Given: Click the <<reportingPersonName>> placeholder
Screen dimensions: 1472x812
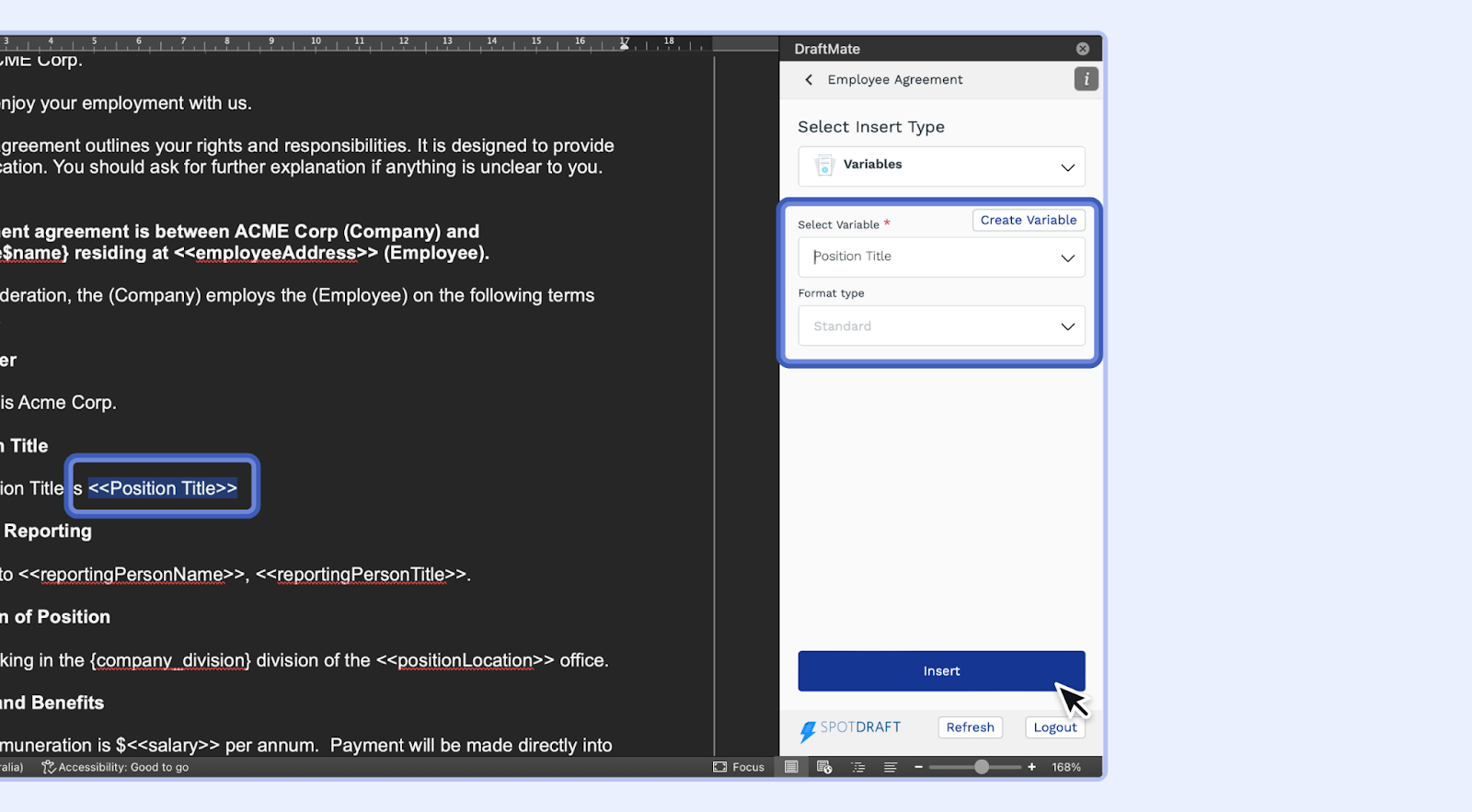Looking at the screenshot, I should point(132,575).
